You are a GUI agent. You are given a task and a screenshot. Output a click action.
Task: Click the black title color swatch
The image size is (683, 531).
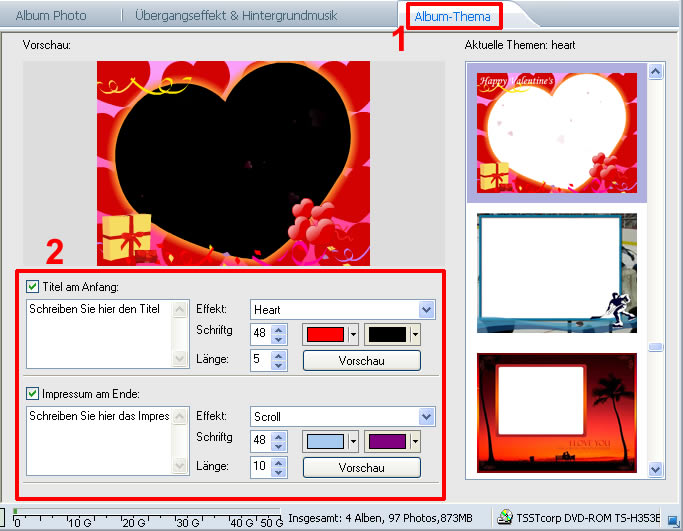pyautogui.click(x=387, y=335)
